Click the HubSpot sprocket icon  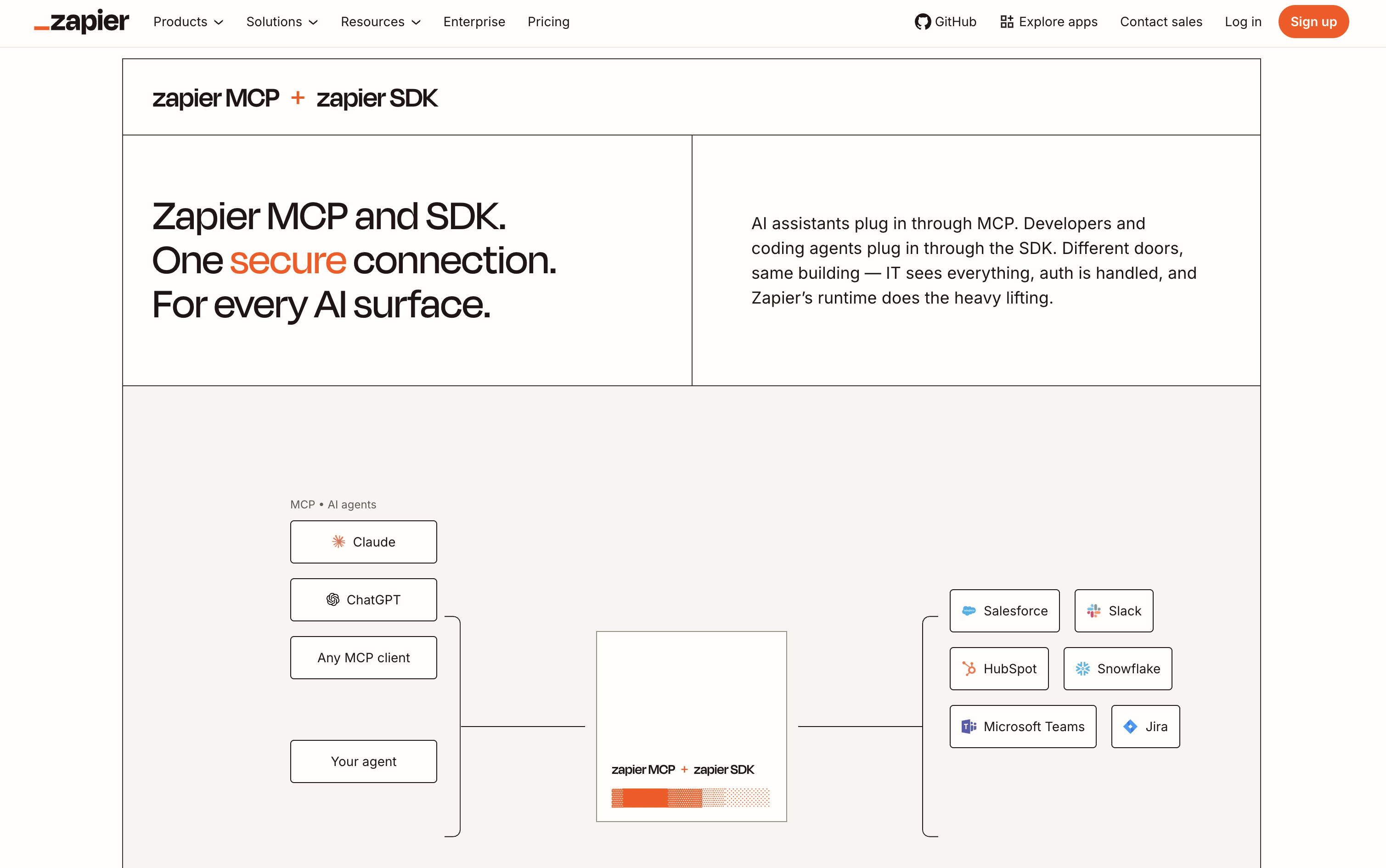pos(969,669)
